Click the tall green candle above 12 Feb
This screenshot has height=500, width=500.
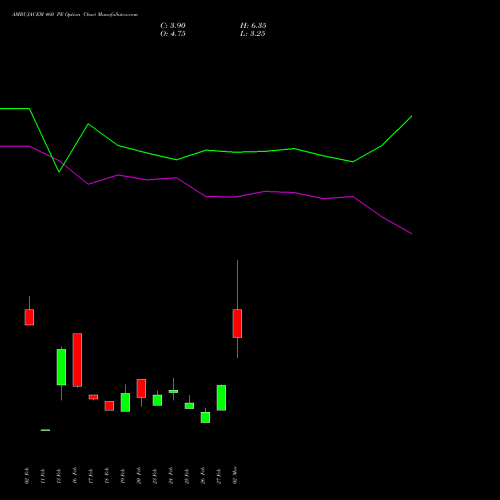(61, 367)
